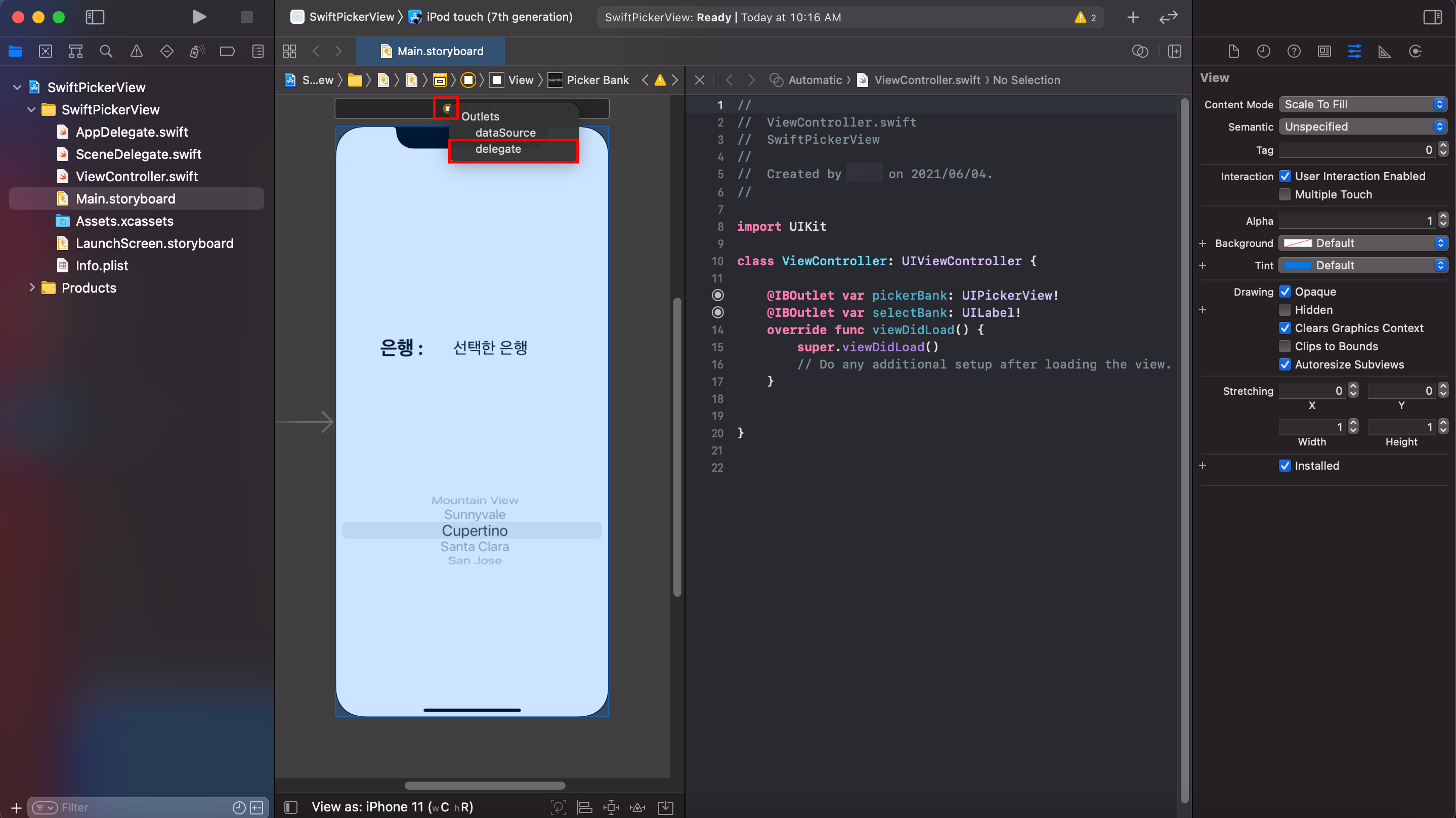The width and height of the screenshot is (1456, 818).
Task: Enable Clips to Bounds checkbox
Action: coord(1284,346)
